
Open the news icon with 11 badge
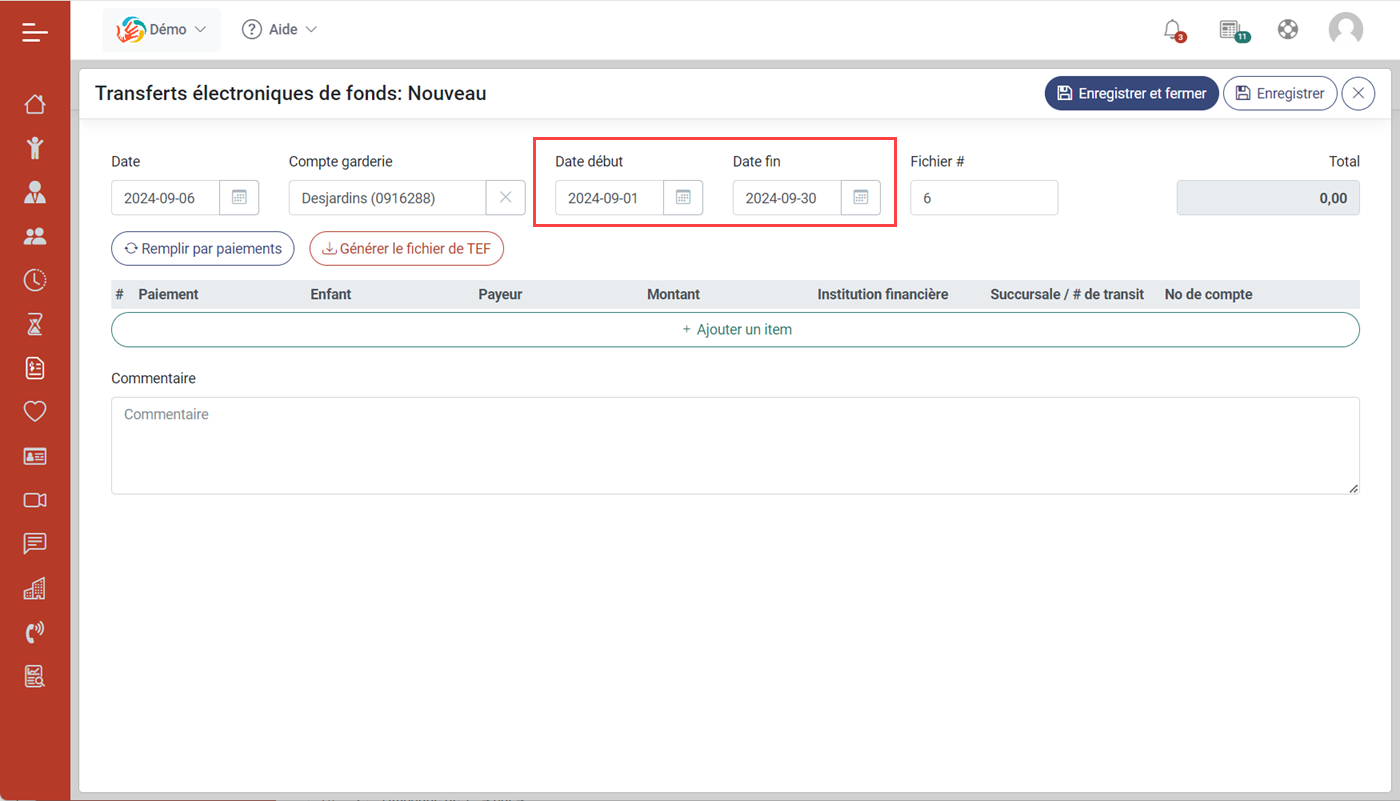coord(1233,30)
